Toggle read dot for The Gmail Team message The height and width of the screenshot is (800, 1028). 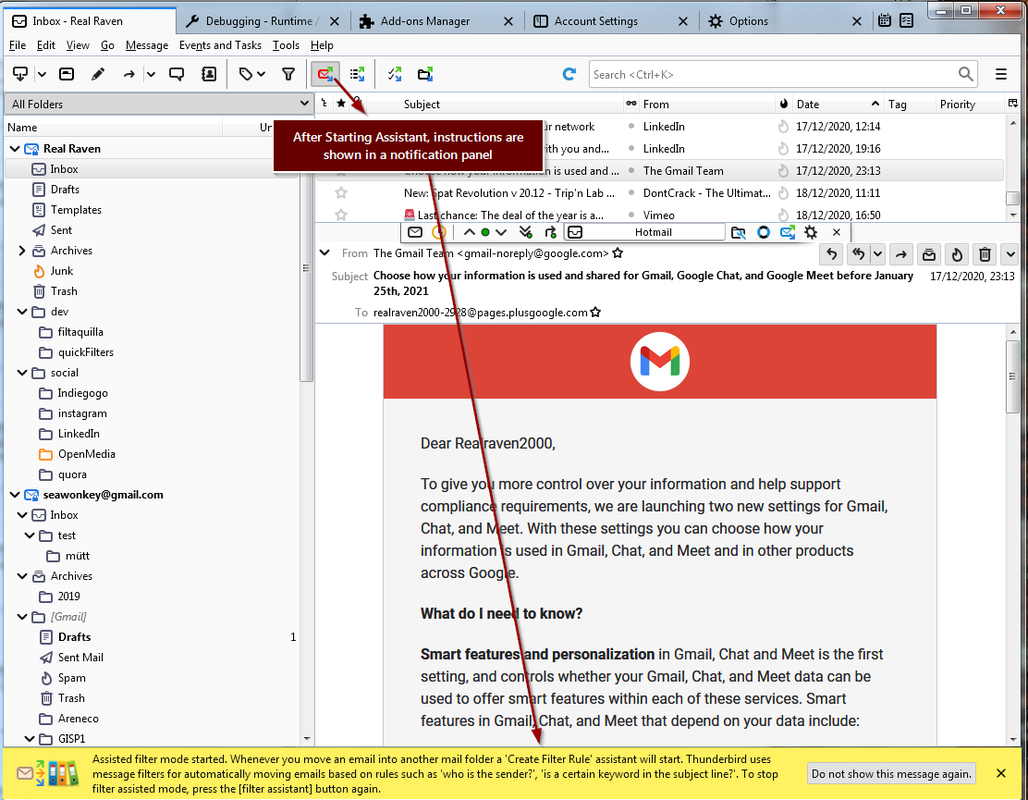tap(631, 170)
